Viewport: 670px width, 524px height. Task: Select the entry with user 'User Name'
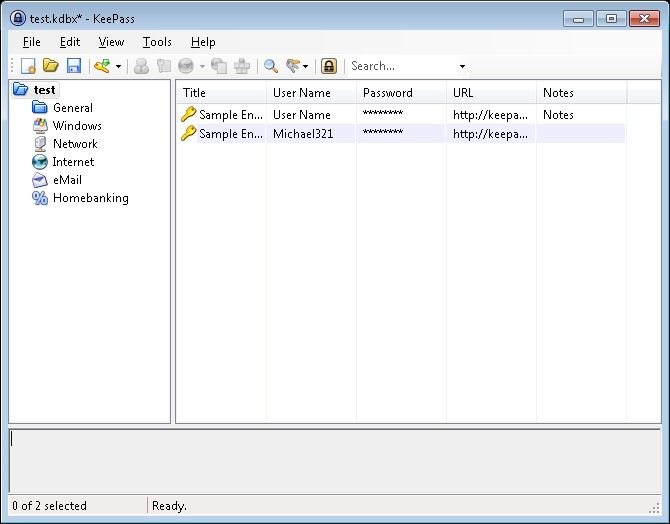pos(402,115)
